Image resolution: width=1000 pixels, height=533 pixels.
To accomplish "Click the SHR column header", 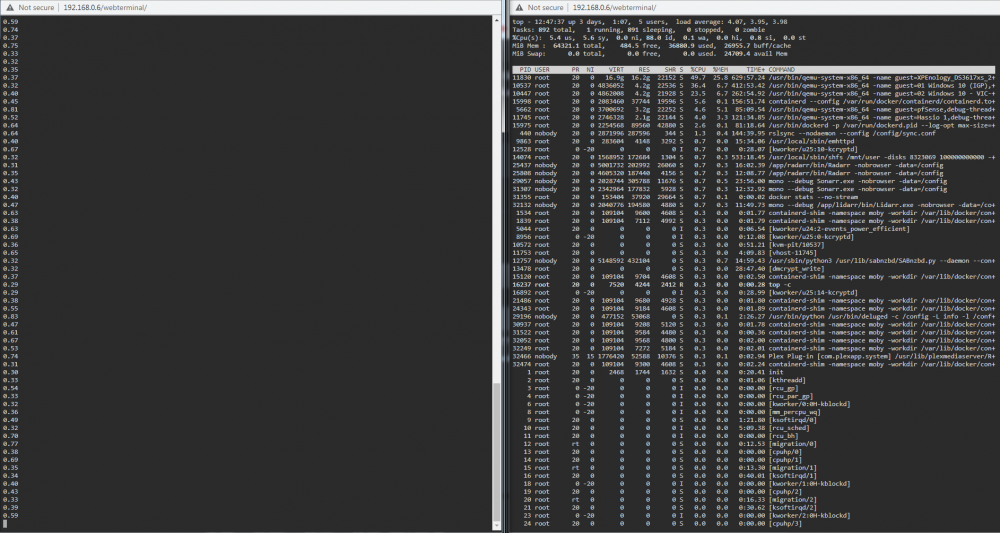I will pos(670,69).
